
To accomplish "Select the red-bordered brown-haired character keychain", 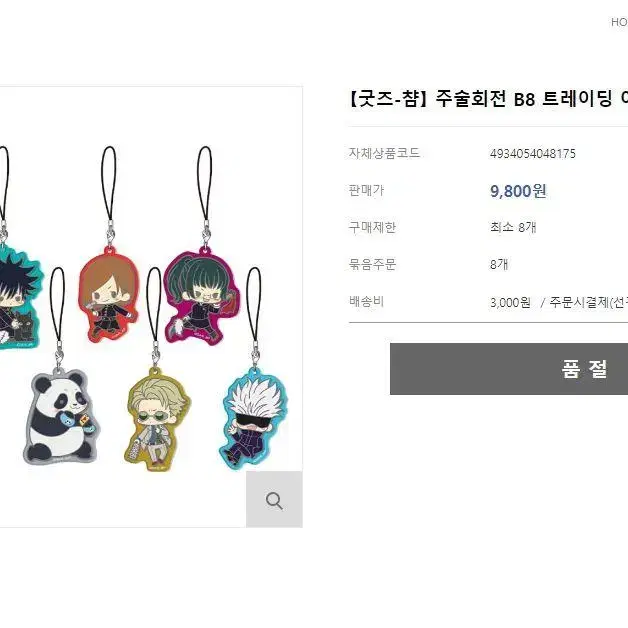I will [x=108, y=294].
